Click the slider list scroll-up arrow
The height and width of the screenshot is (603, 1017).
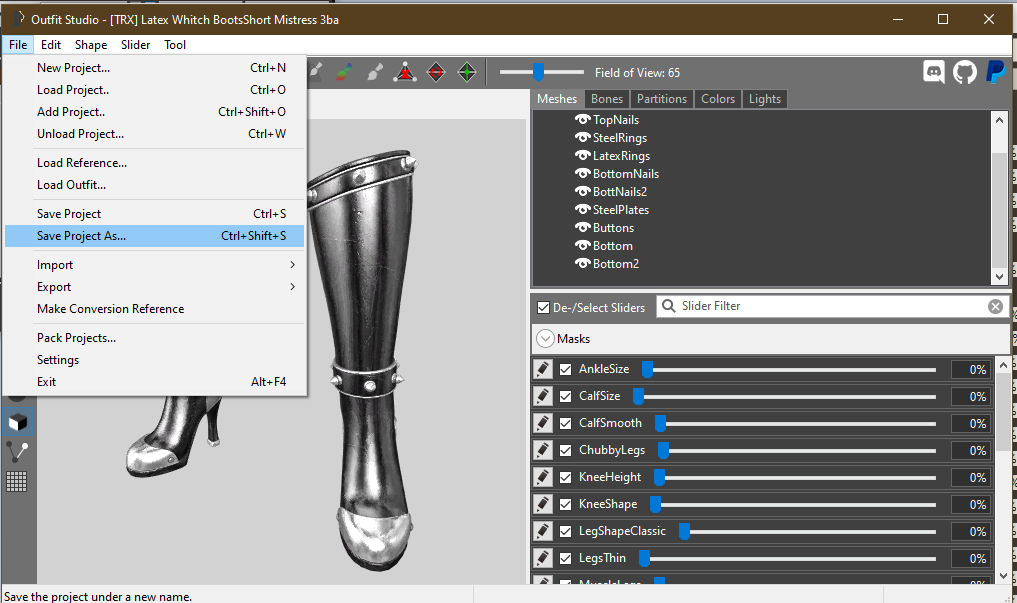pos(1003,365)
